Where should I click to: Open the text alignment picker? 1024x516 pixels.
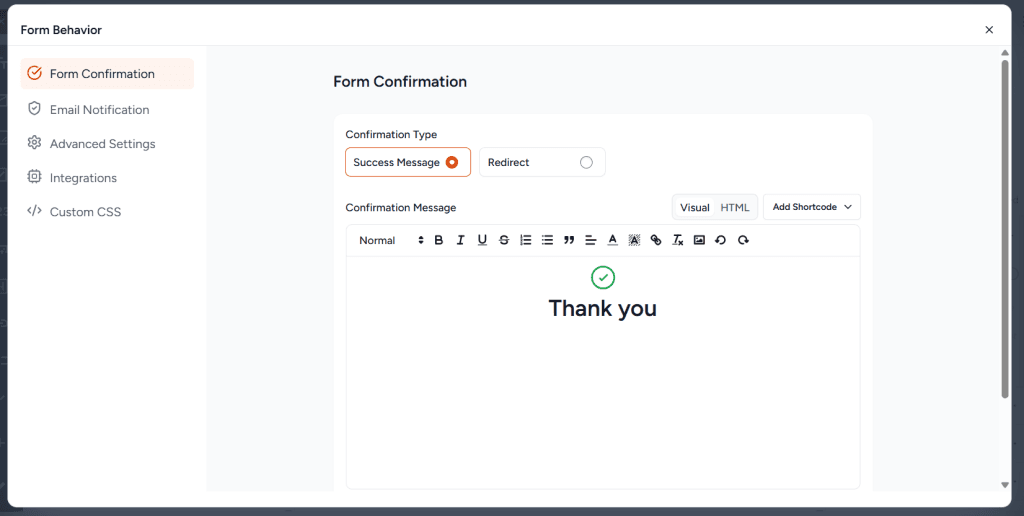[x=591, y=240]
